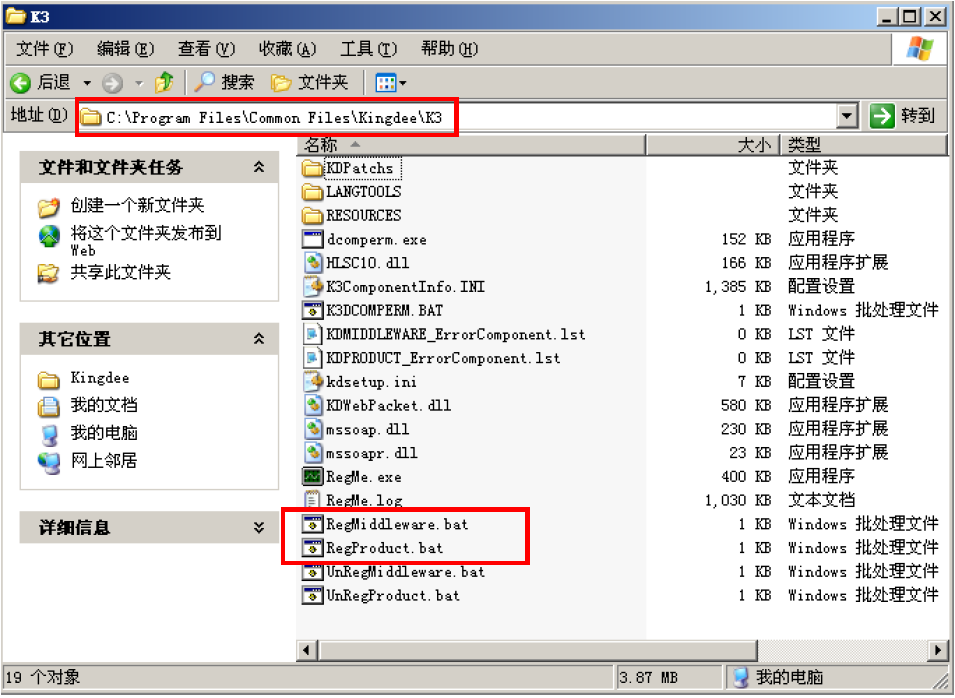The image size is (955, 698).
Task: Open 我的电脑 link in sidebar
Action: pos(104,433)
